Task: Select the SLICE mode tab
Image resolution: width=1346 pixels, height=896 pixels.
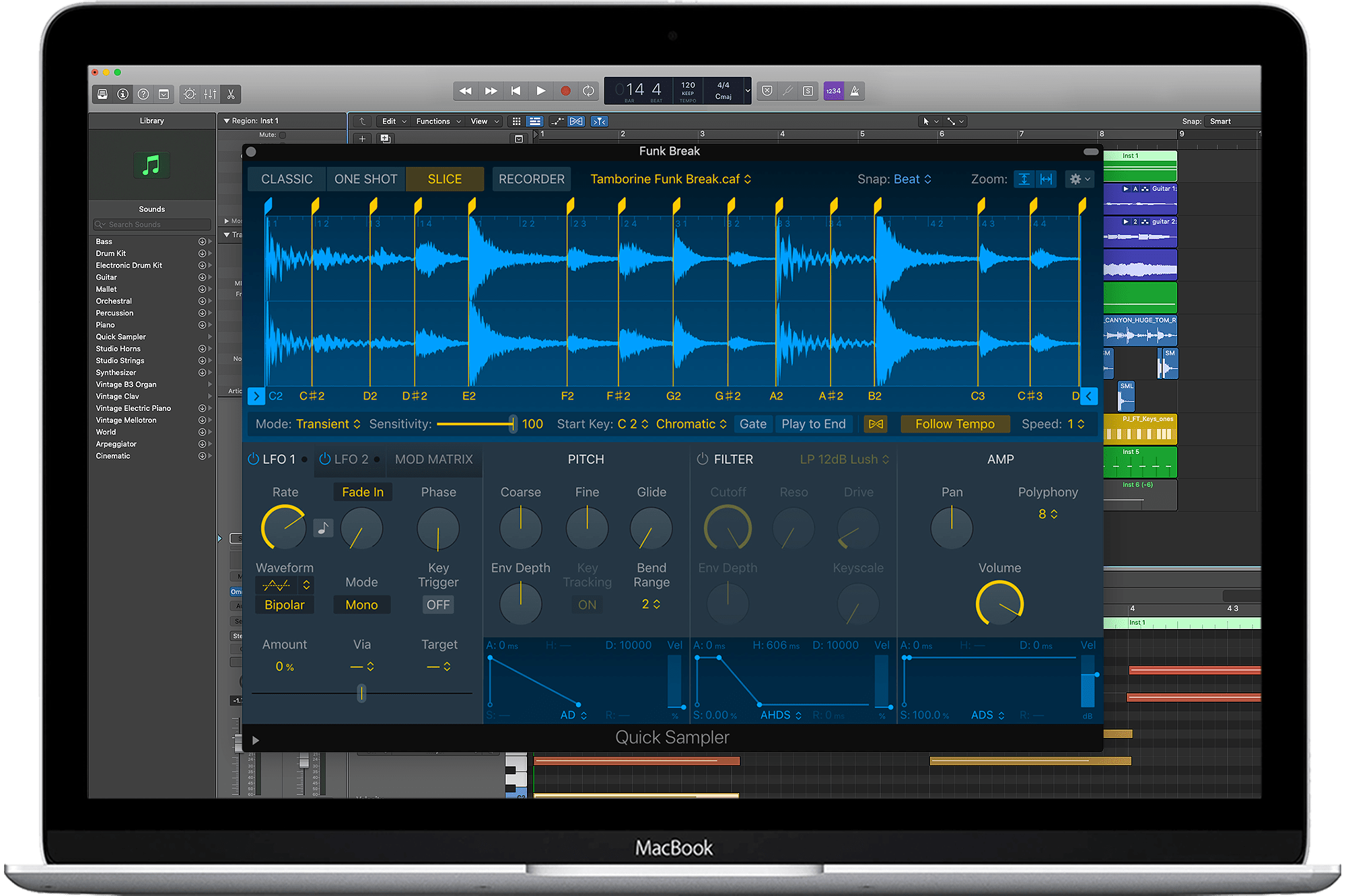Action: point(445,179)
